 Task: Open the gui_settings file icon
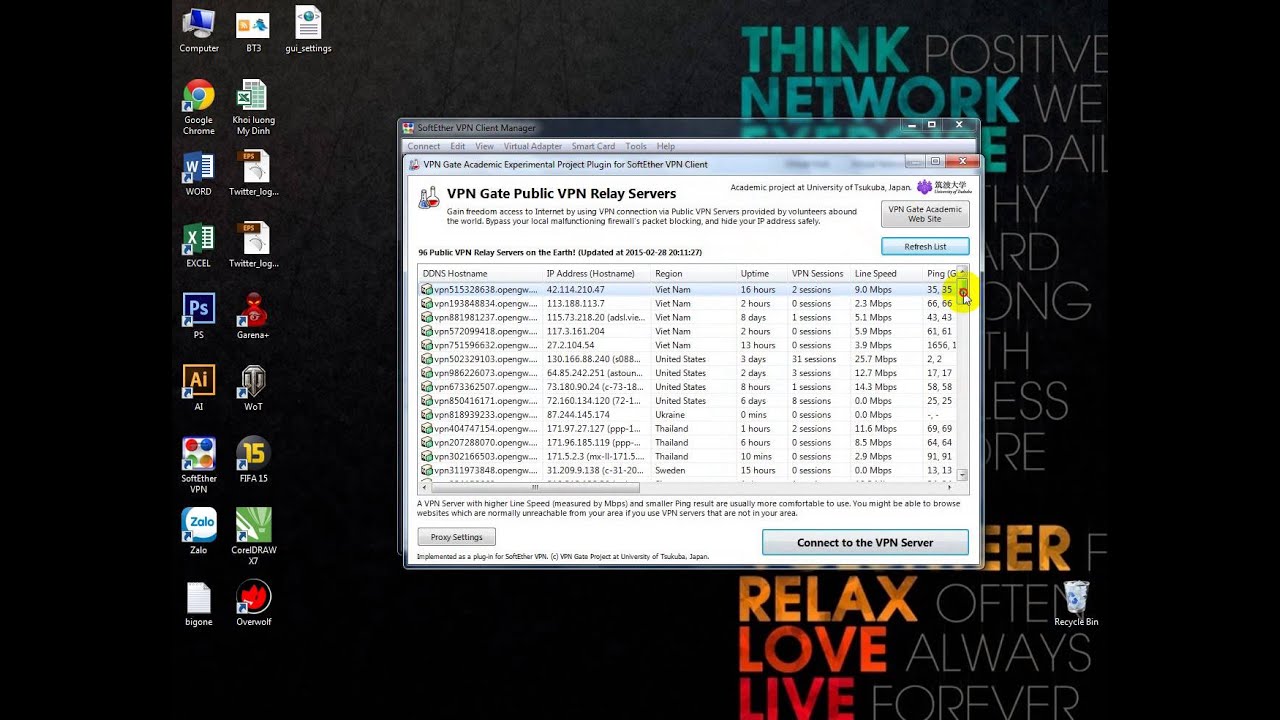point(308,31)
